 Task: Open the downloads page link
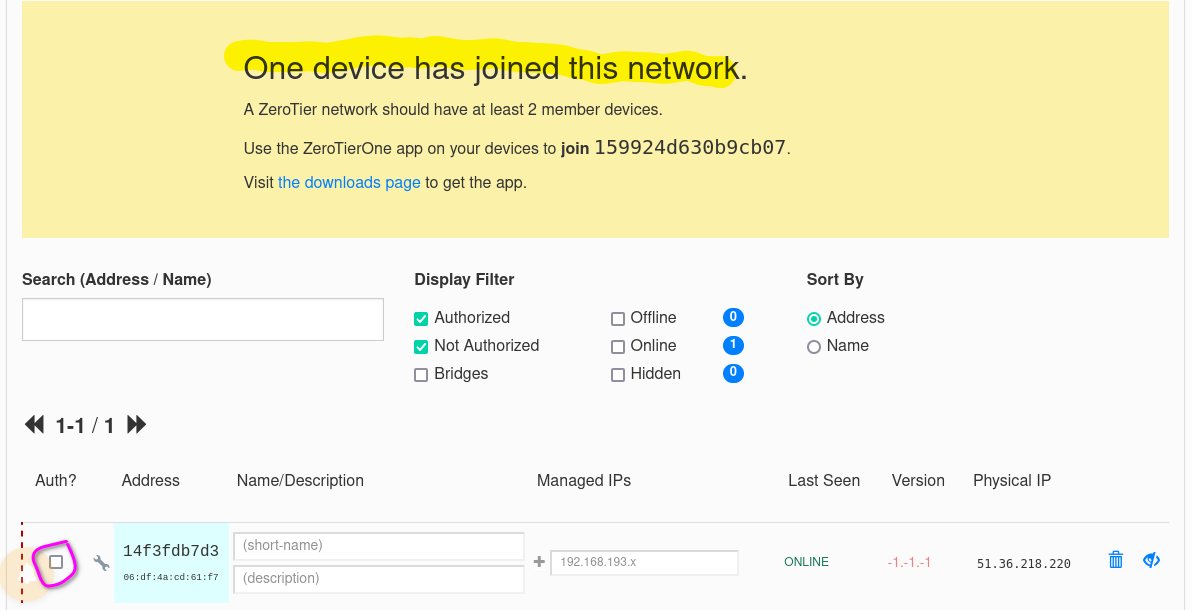[349, 183]
